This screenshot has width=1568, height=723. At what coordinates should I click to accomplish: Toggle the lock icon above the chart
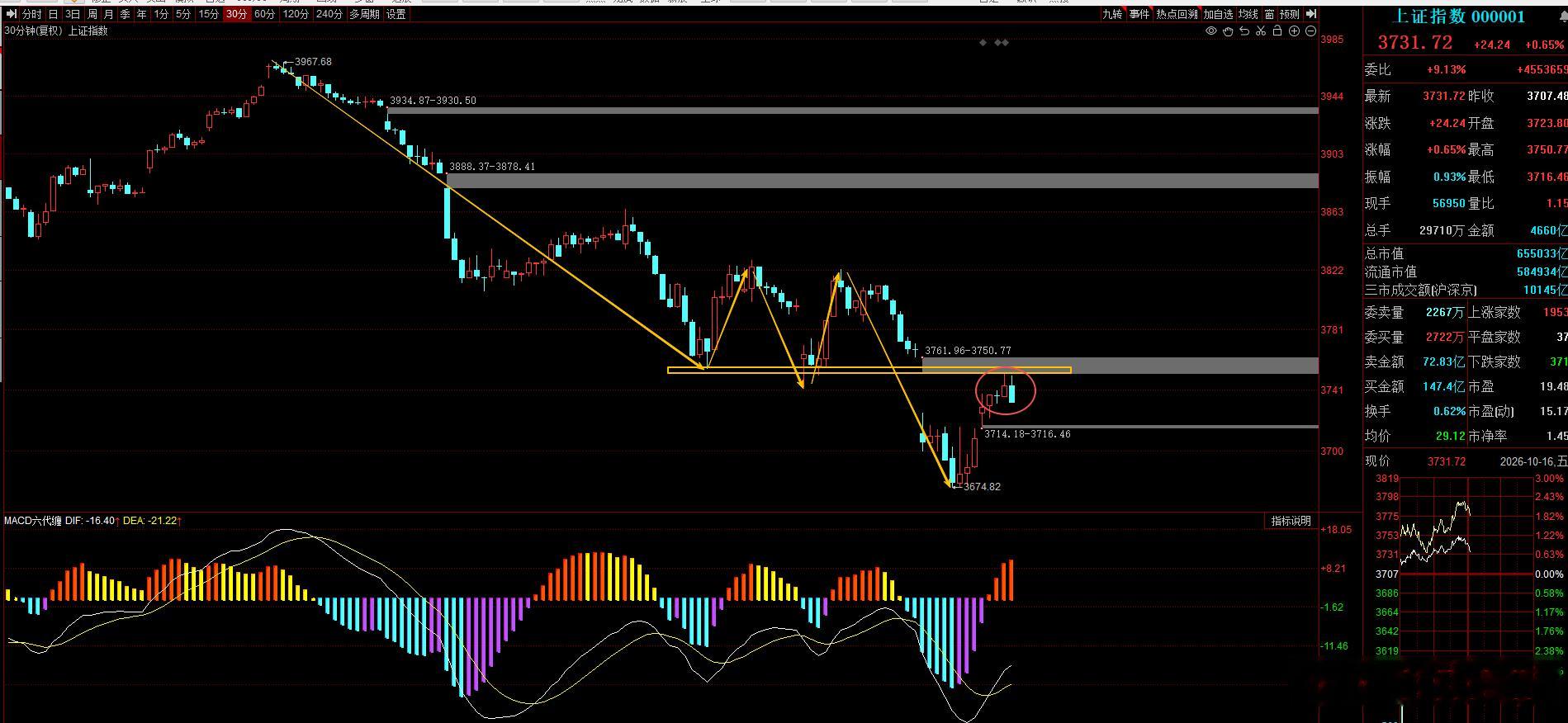[1277, 31]
